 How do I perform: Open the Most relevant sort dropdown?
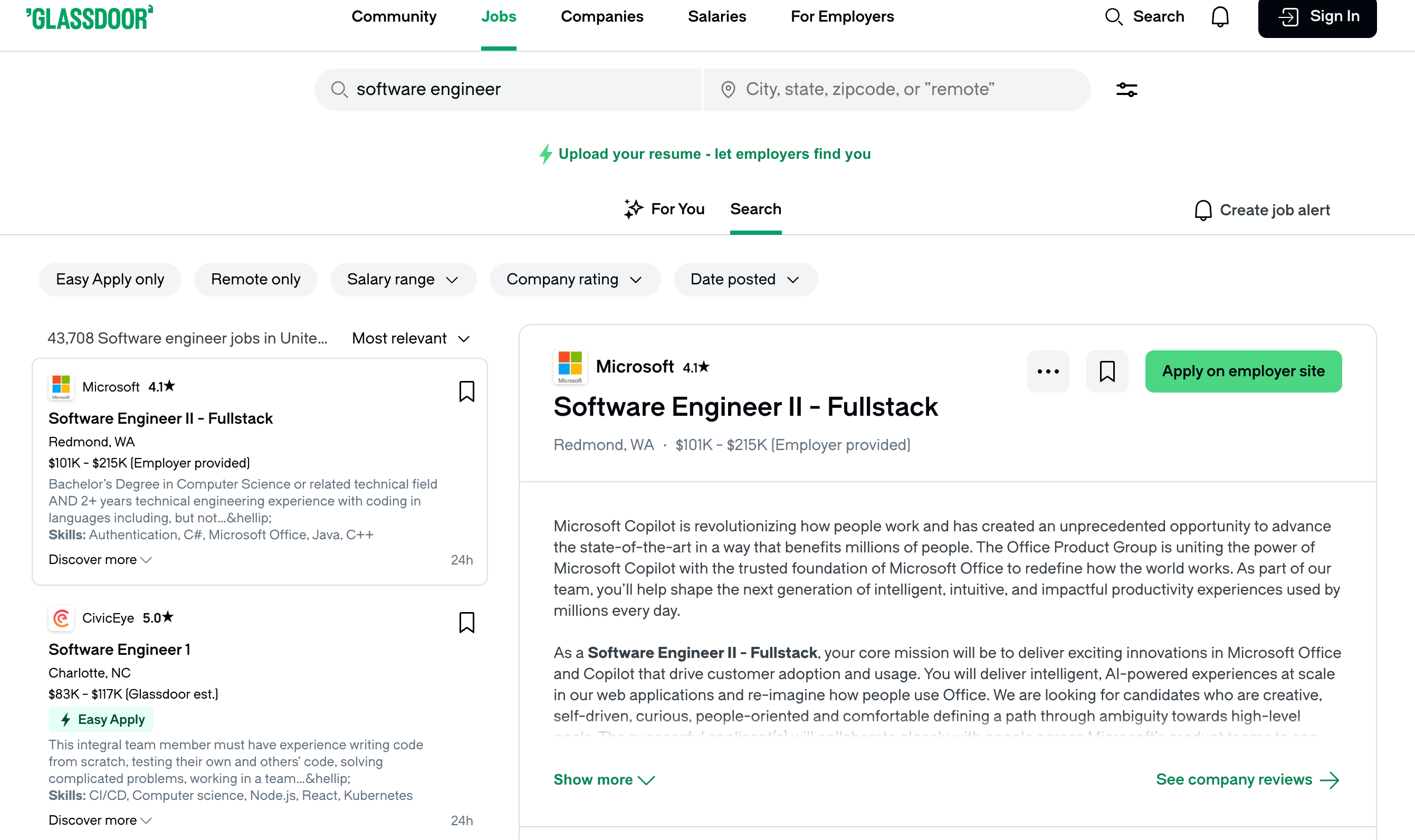pyautogui.click(x=410, y=338)
